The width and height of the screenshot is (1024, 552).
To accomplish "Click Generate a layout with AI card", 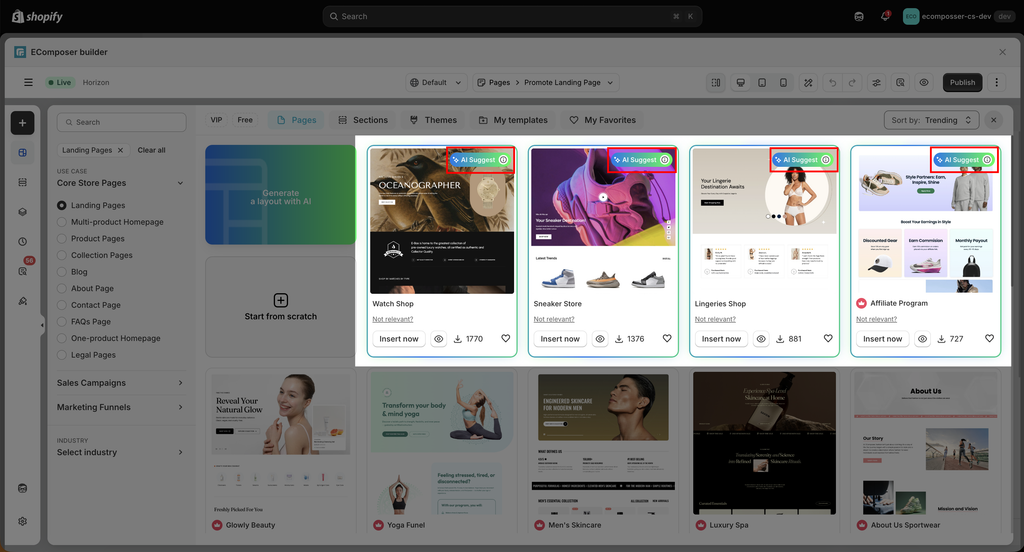I will (281, 195).
